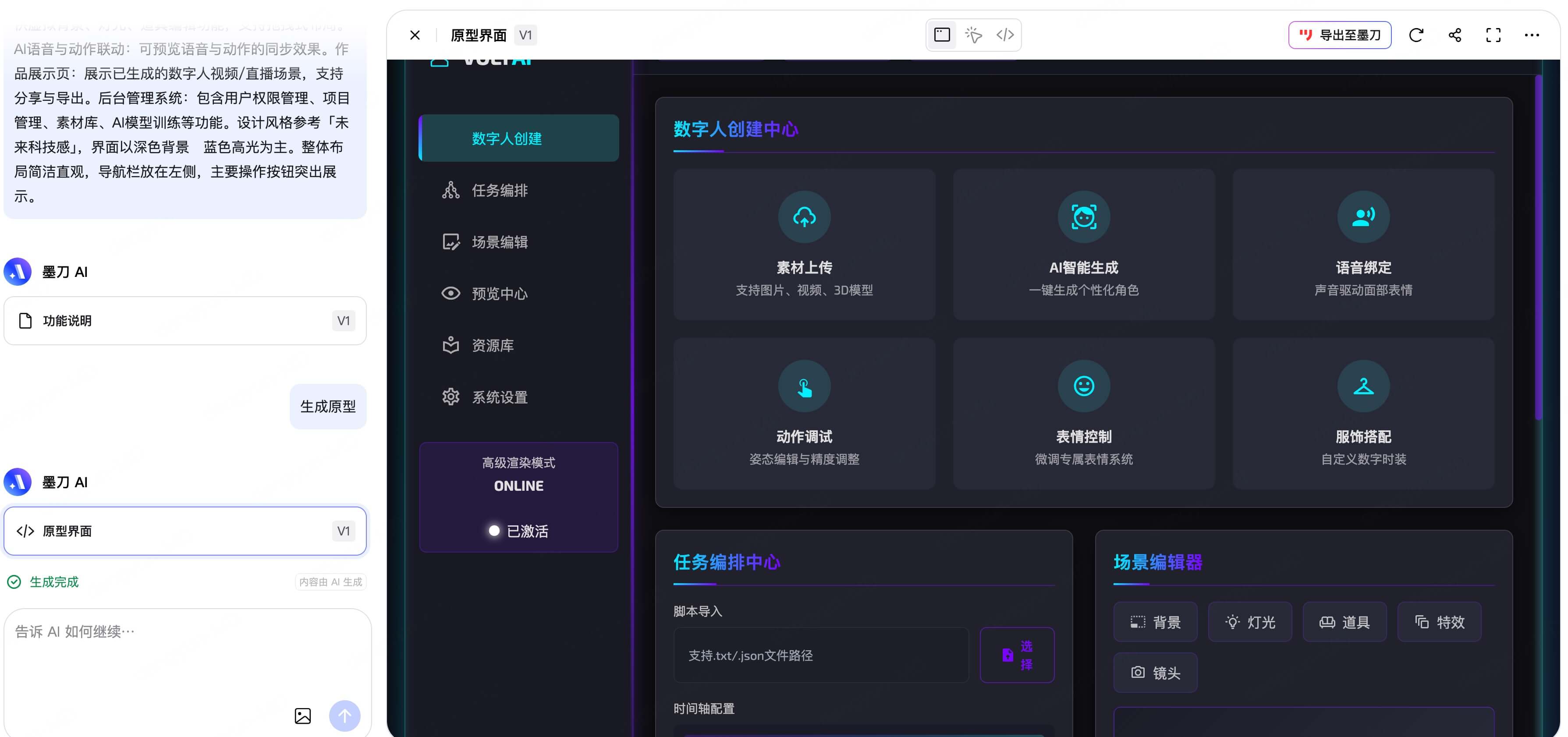Open the three-dot more options menu

tap(1532, 35)
